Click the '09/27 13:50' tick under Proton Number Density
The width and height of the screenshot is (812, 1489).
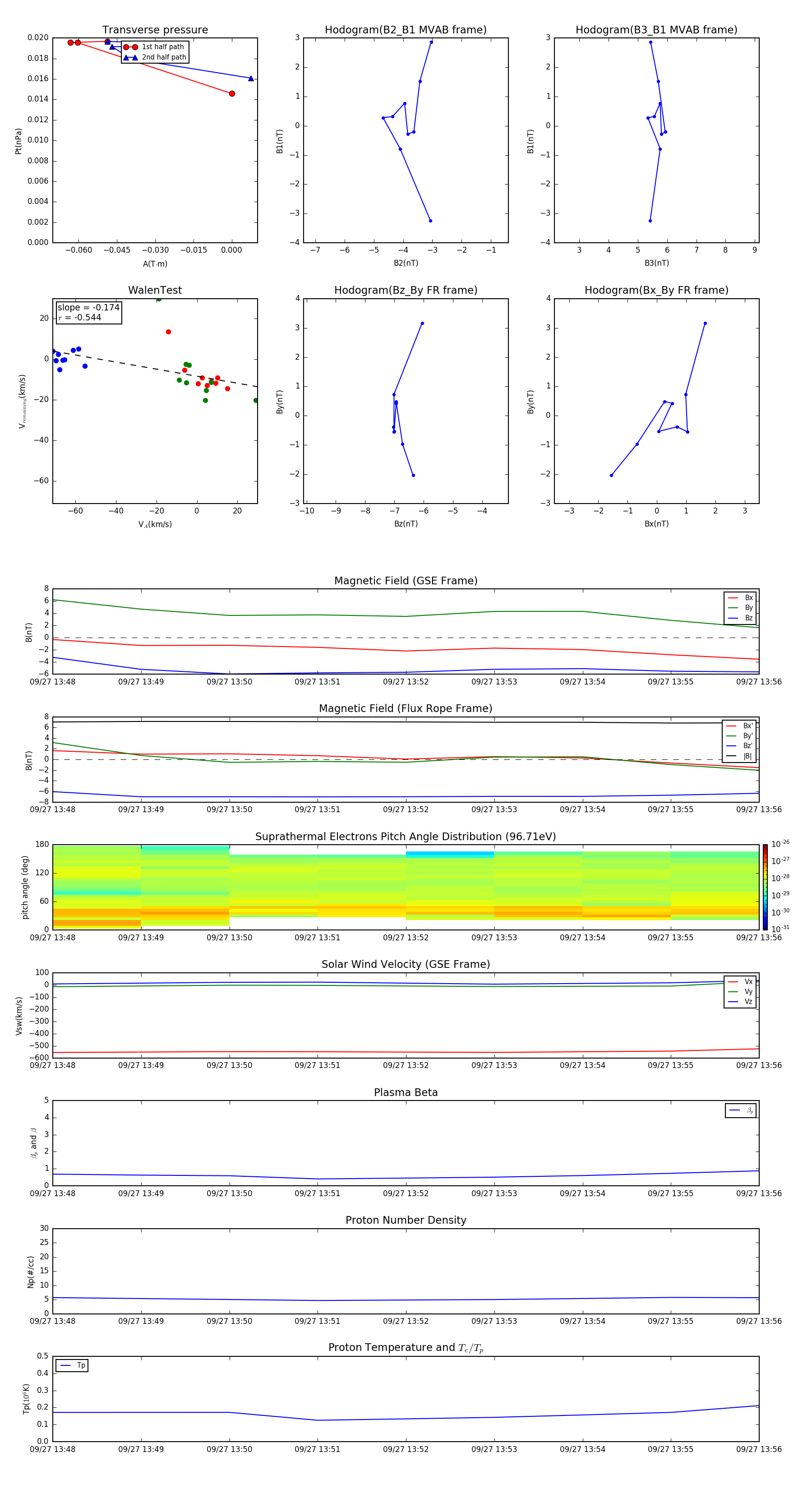tap(230, 1321)
